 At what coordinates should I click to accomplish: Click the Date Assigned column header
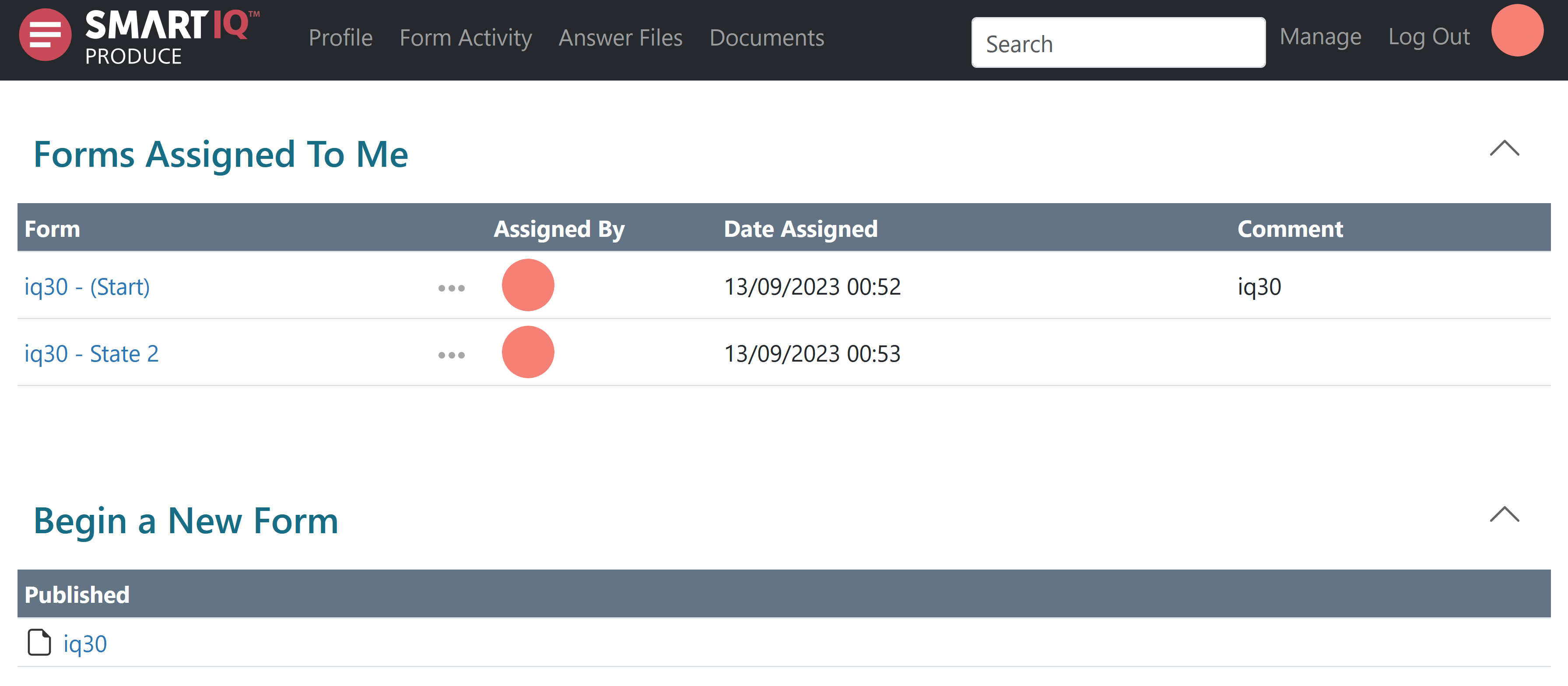[x=800, y=229]
